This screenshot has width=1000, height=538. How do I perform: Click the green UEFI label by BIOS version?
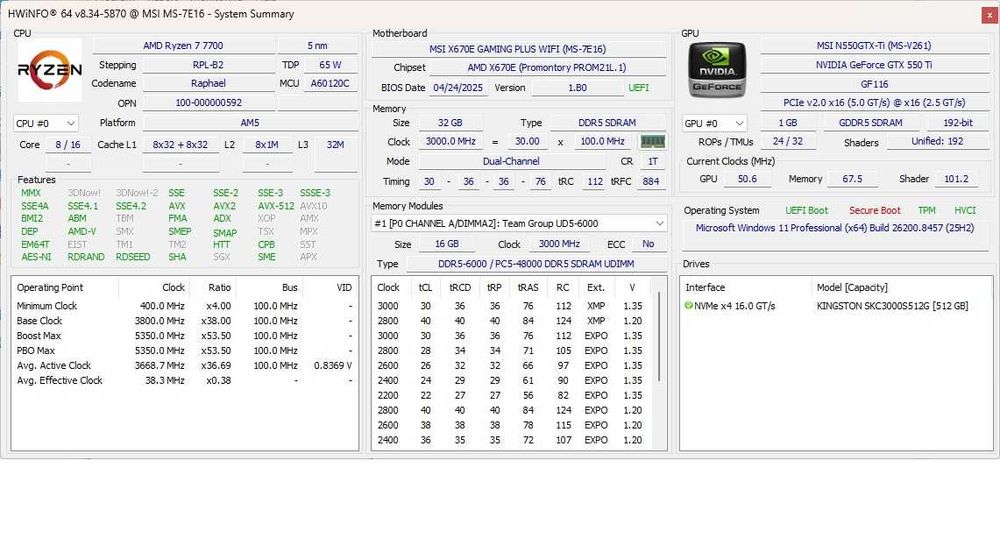[x=638, y=88]
